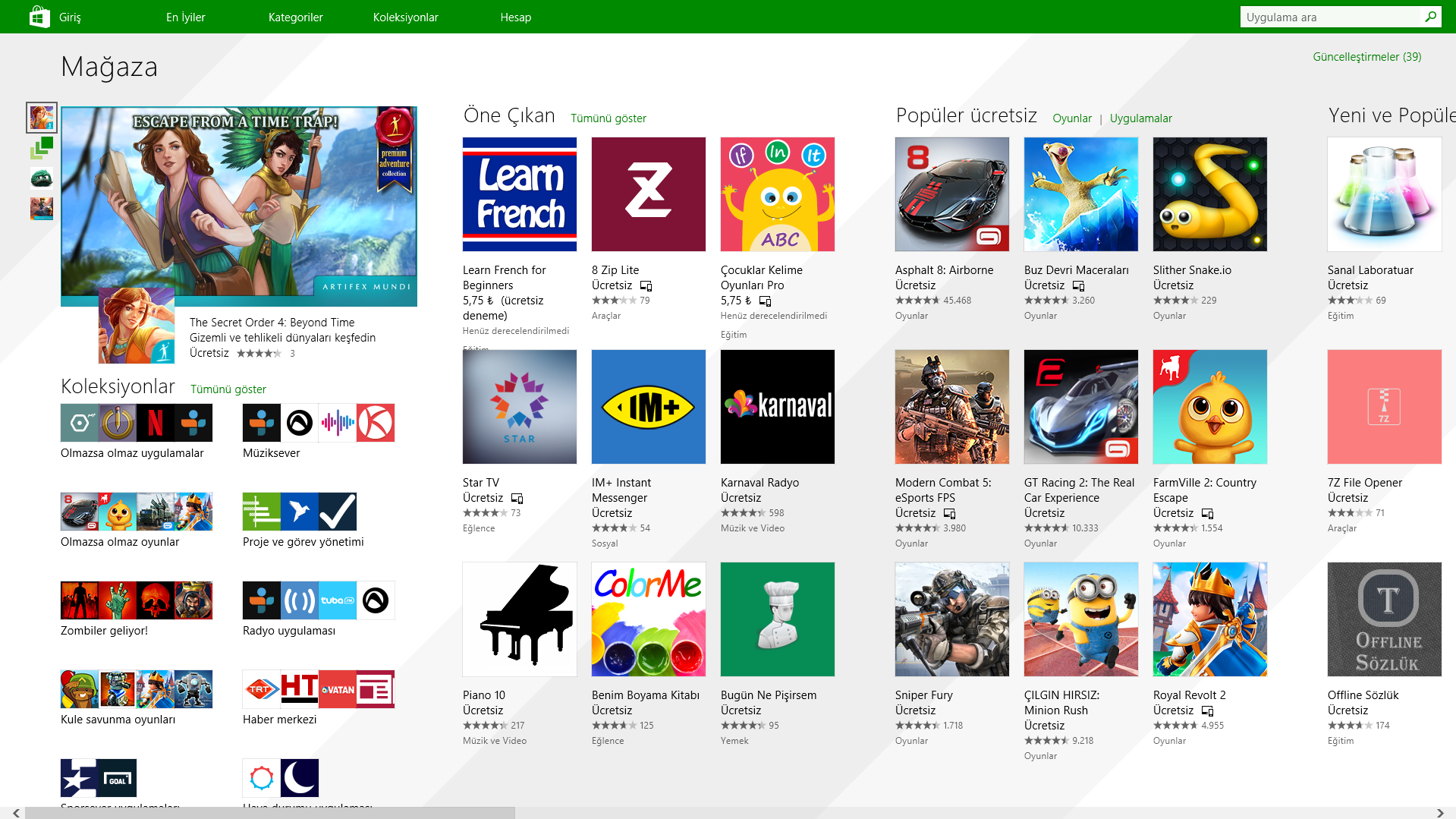Screen dimensions: 1456x819
Task: Open the Karnaval Radyo app icon
Action: pos(778,407)
